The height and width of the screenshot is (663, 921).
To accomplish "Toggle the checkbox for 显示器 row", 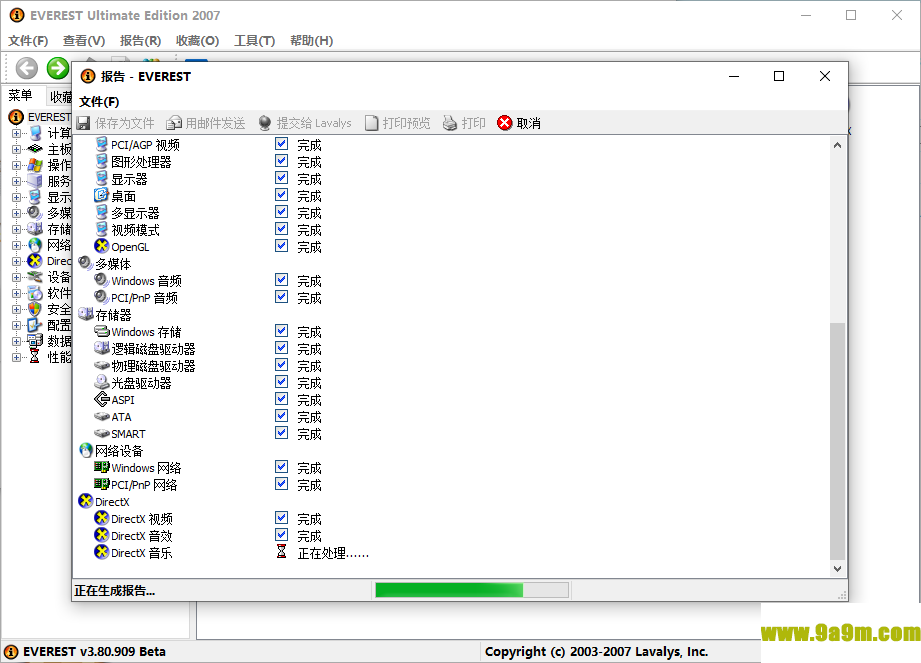I will coord(281,178).
